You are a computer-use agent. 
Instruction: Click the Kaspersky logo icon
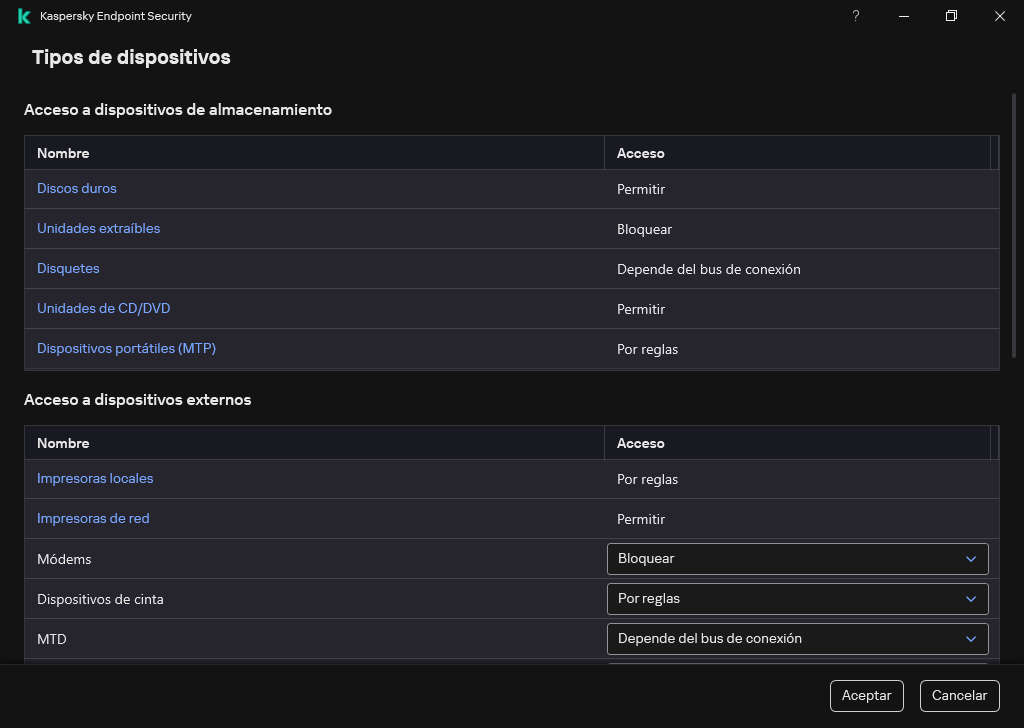coord(22,16)
